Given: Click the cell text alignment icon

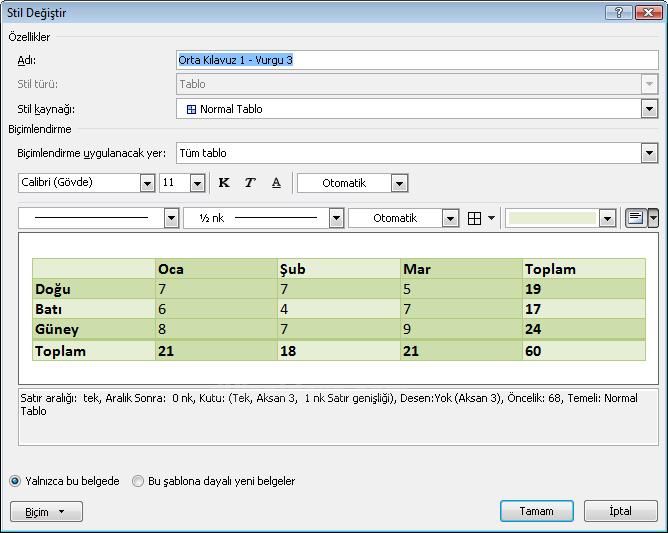Looking at the screenshot, I should (636, 218).
